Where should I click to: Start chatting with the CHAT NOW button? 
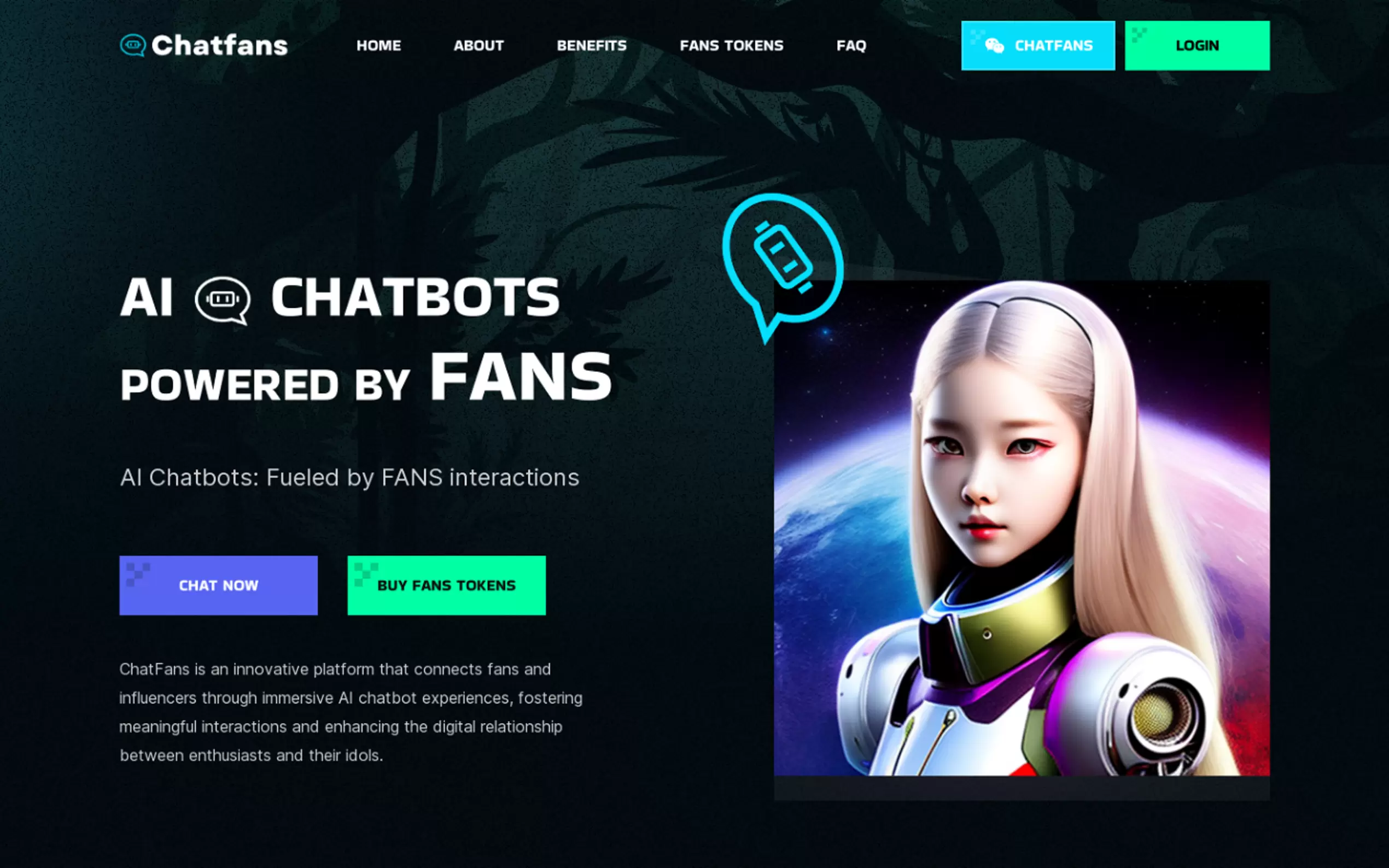[218, 585]
